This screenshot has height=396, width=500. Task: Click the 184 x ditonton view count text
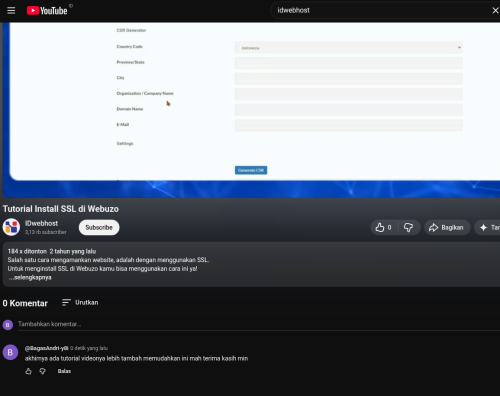coord(27,251)
